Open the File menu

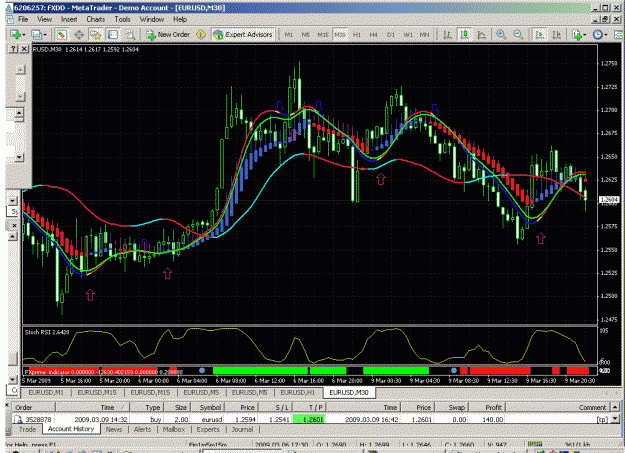[23, 19]
